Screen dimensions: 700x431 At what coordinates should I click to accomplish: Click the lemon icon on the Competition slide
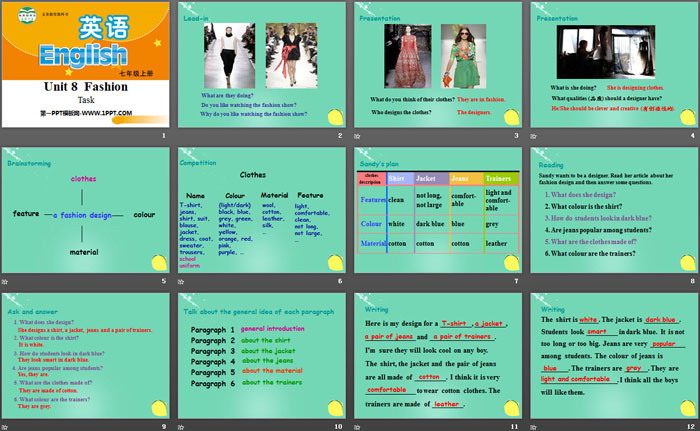332,264
